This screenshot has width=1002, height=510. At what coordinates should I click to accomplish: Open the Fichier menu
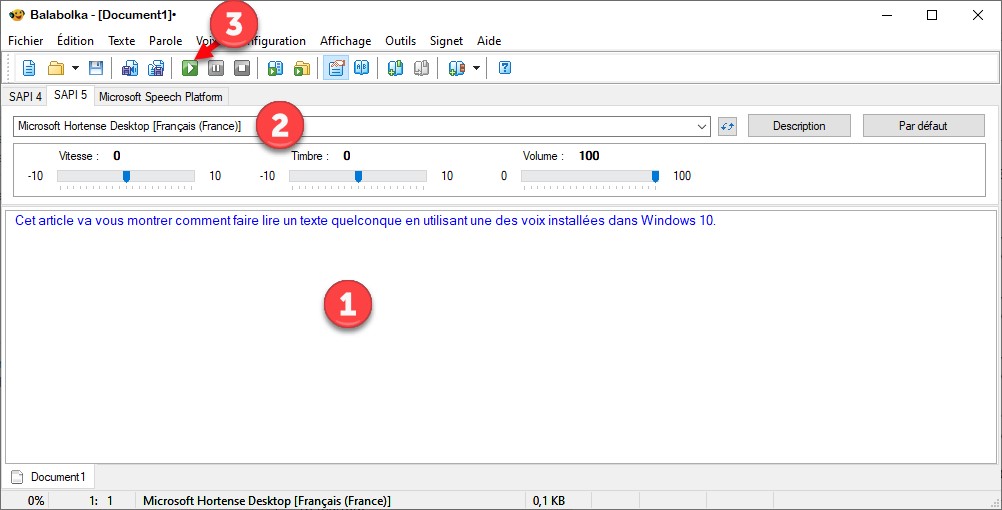[26, 41]
